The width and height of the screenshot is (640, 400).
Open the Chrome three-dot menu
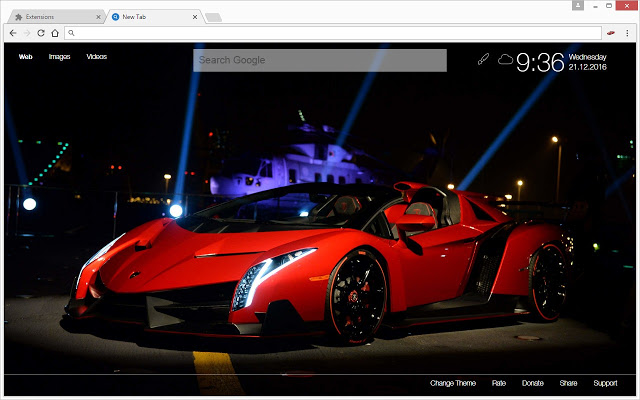(x=627, y=33)
